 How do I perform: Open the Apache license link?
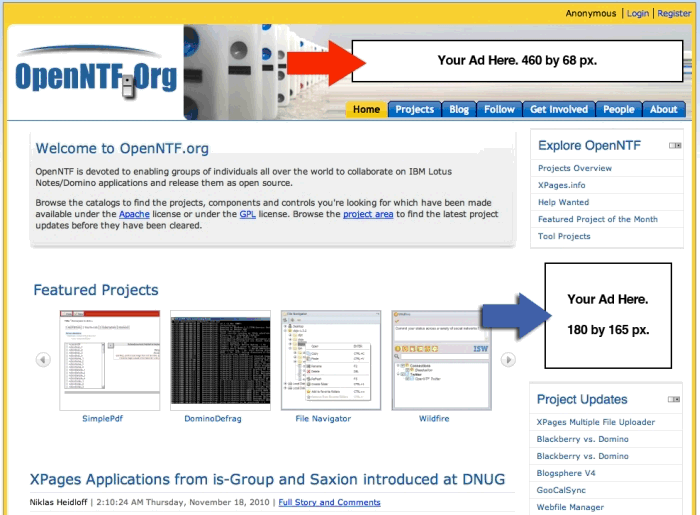[134, 214]
